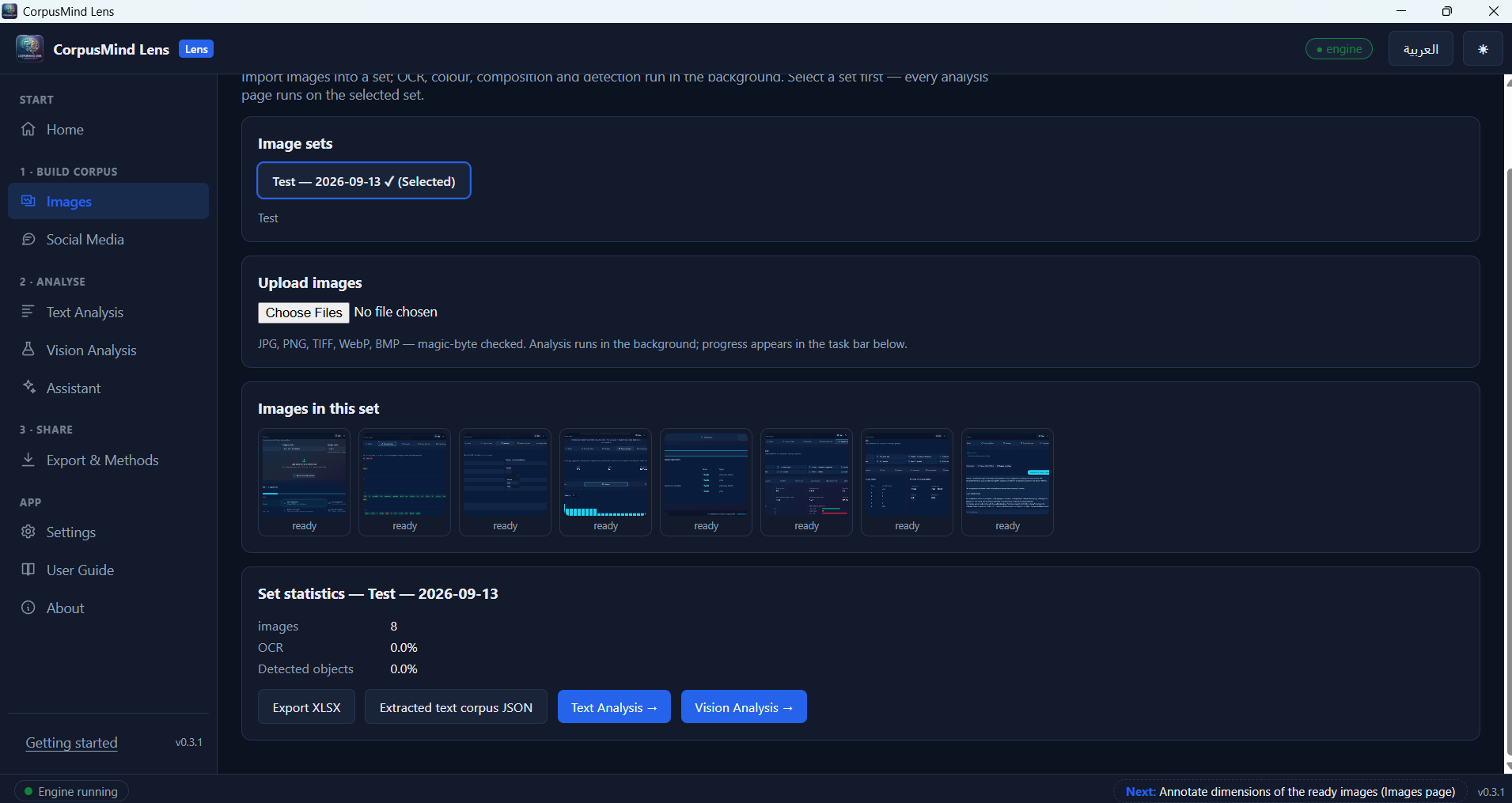Open the Assistant page
Image resolution: width=1512 pixels, height=803 pixels.
coord(108,388)
